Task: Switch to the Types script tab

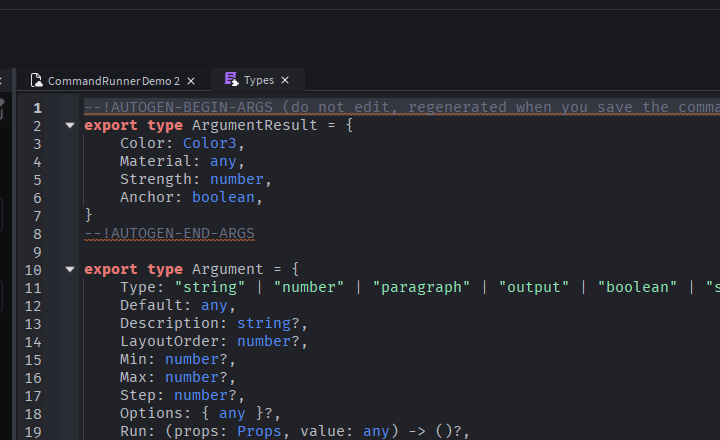Action: pyautogui.click(x=258, y=80)
